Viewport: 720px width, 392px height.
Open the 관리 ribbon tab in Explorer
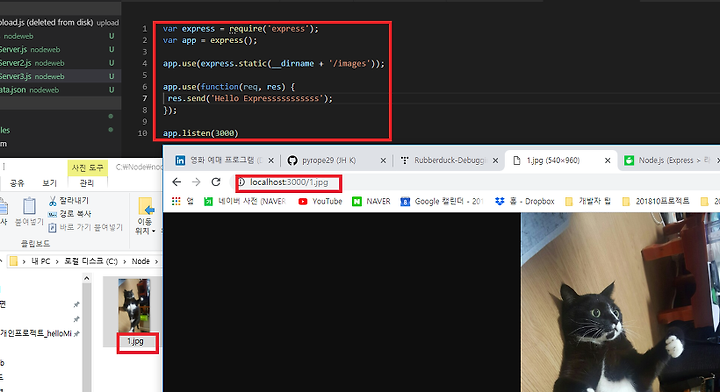coord(86,183)
